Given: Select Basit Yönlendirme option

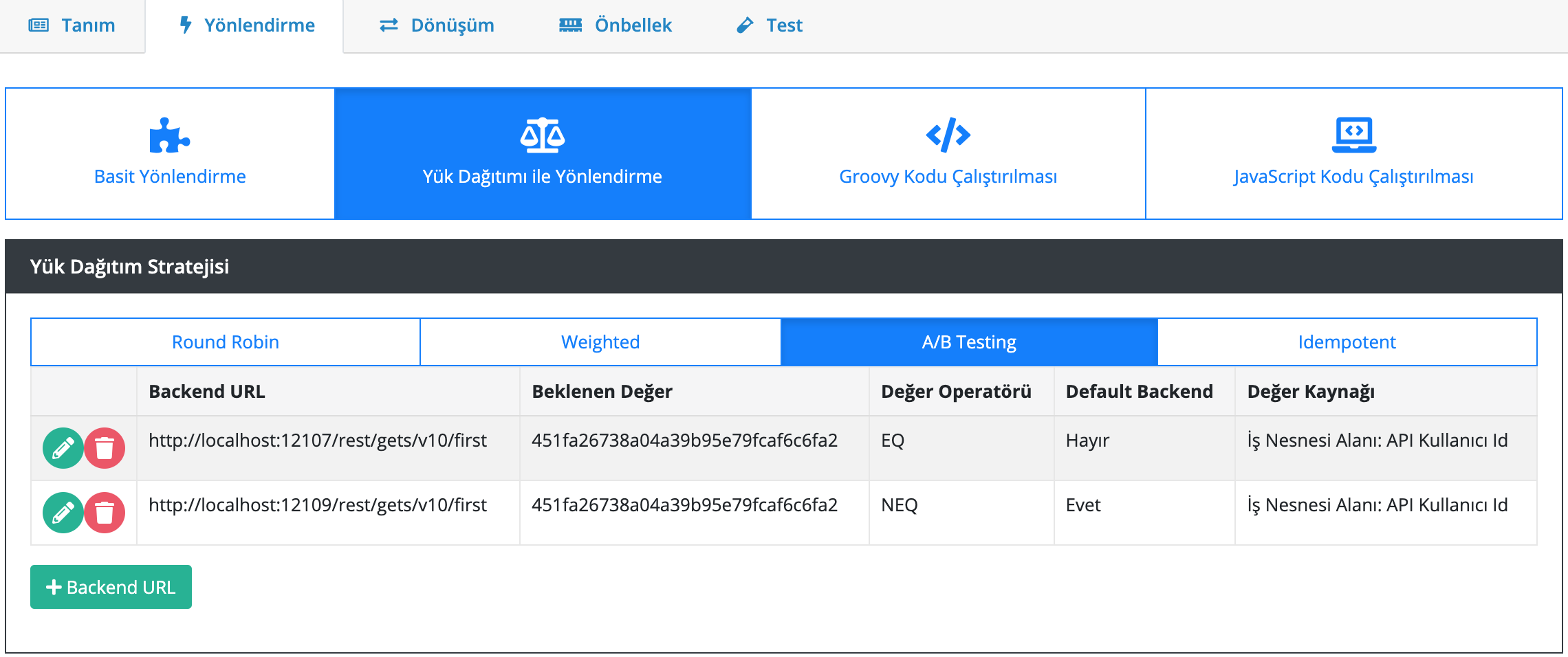Looking at the screenshot, I should (170, 153).
